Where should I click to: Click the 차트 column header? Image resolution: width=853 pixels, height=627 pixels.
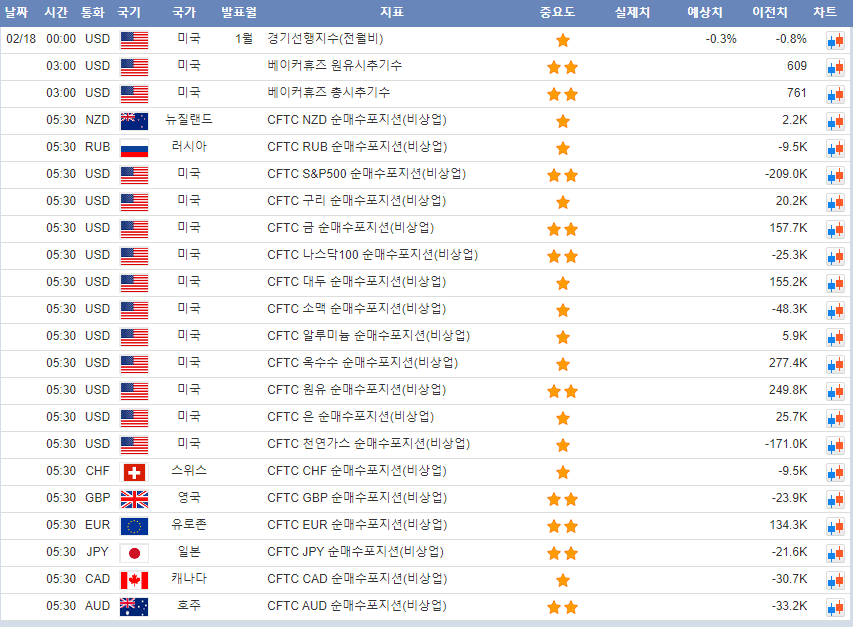(825, 13)
